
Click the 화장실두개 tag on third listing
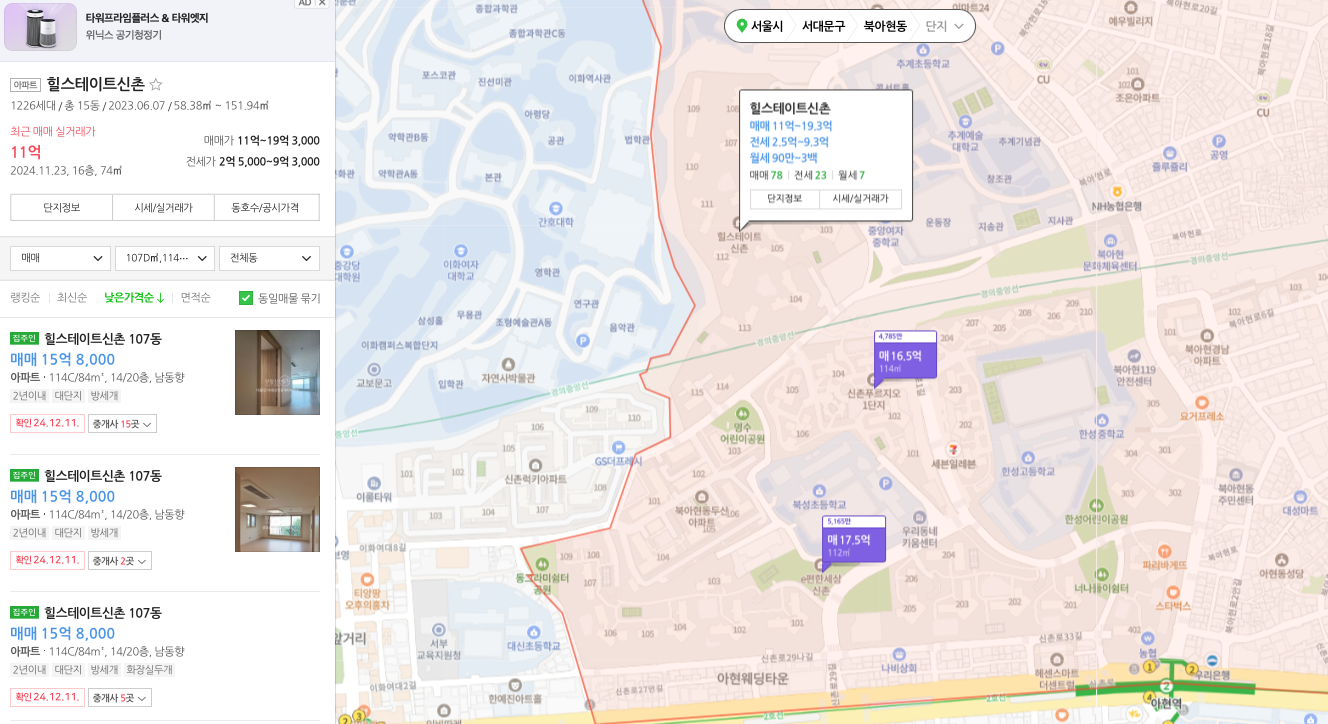pos(149,670)
